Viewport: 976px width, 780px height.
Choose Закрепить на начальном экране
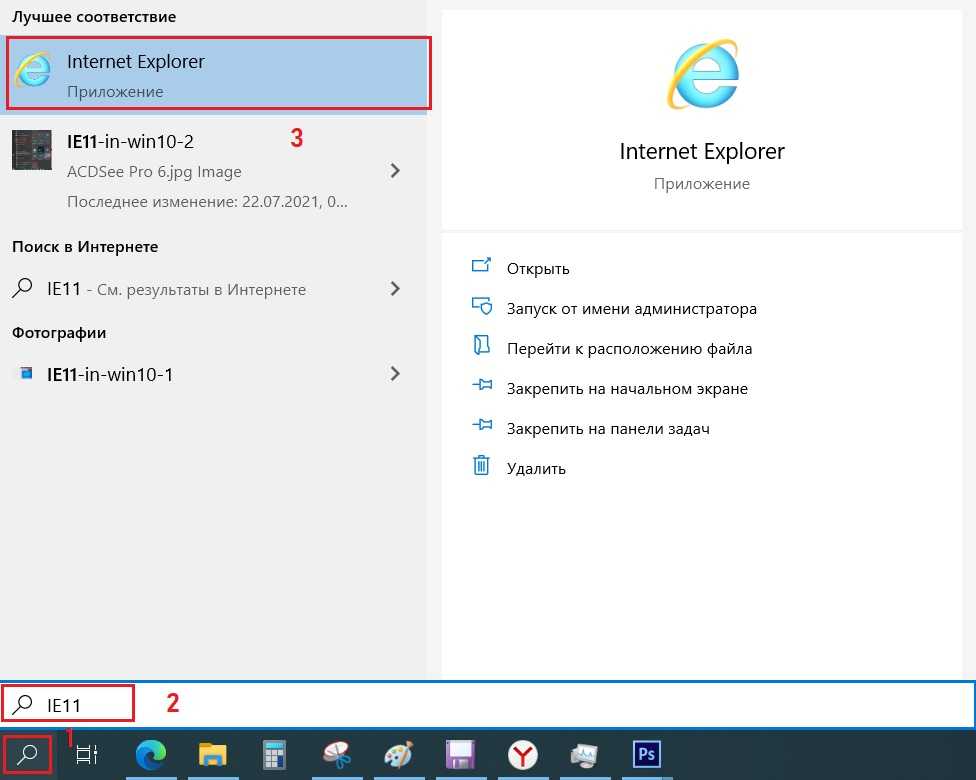tap(627, 388)
